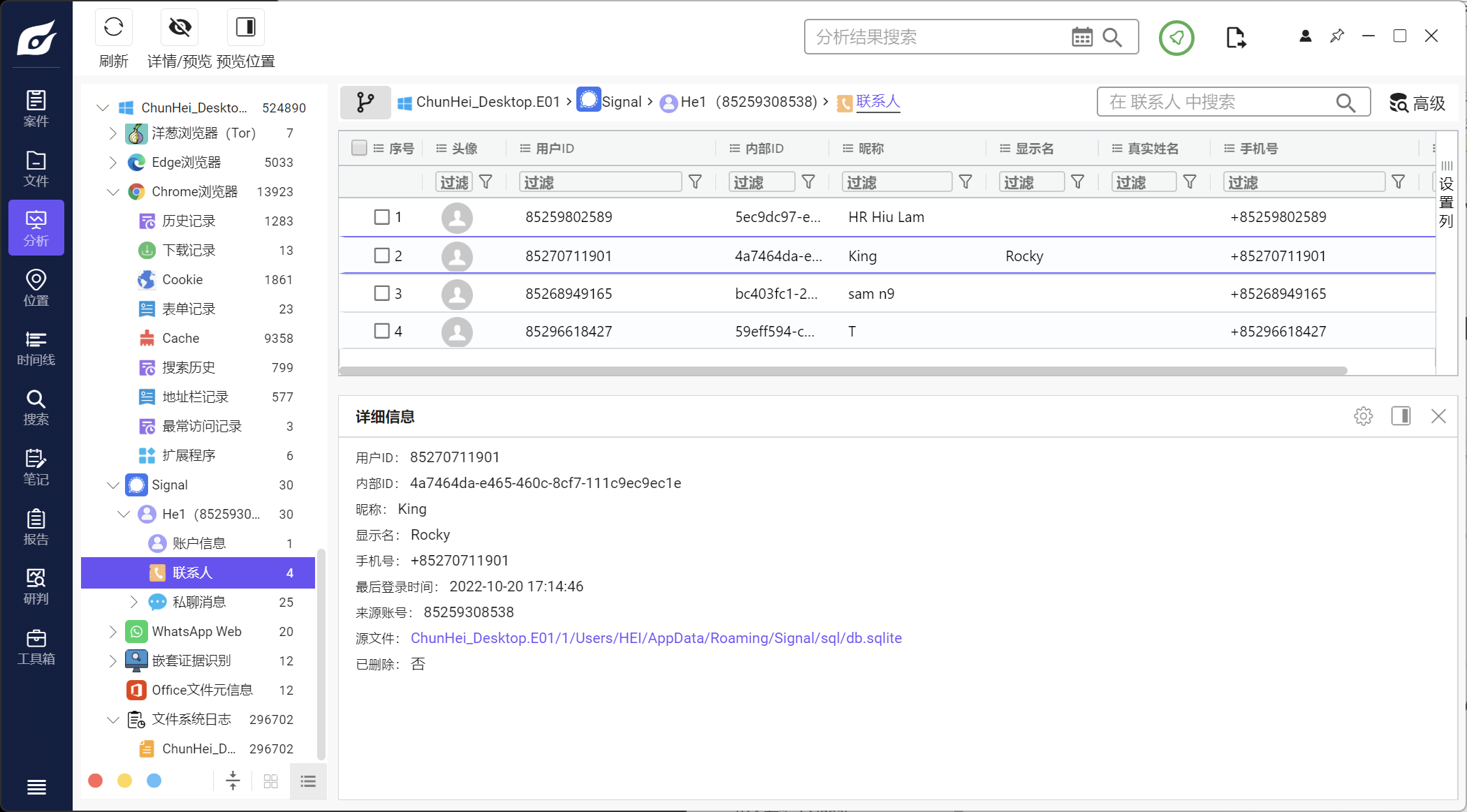The width and height of the screenshot is (1467, 812).
Task: Collapse the He1 account node
Action: (124, 514)
